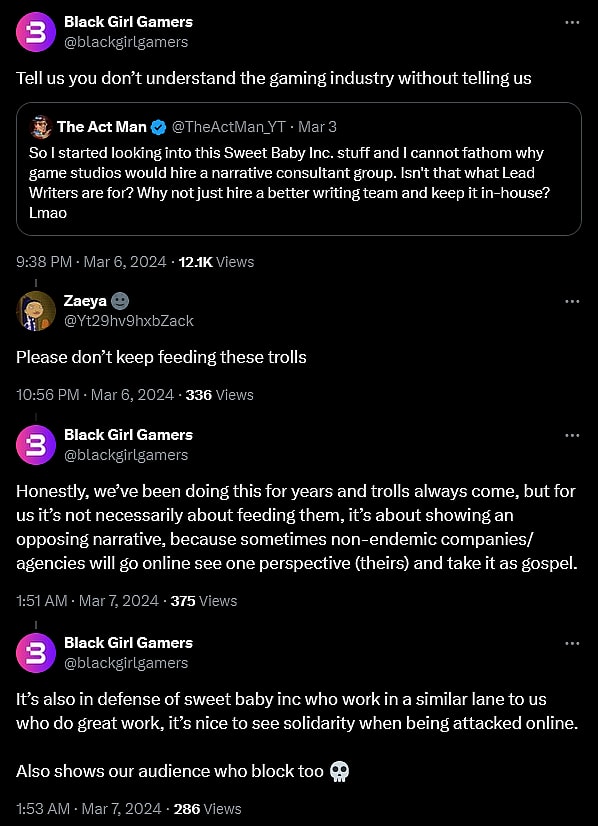
Task: Open Black Girl Gamers avatar on the second reply
Action: (x=36, y=445)
